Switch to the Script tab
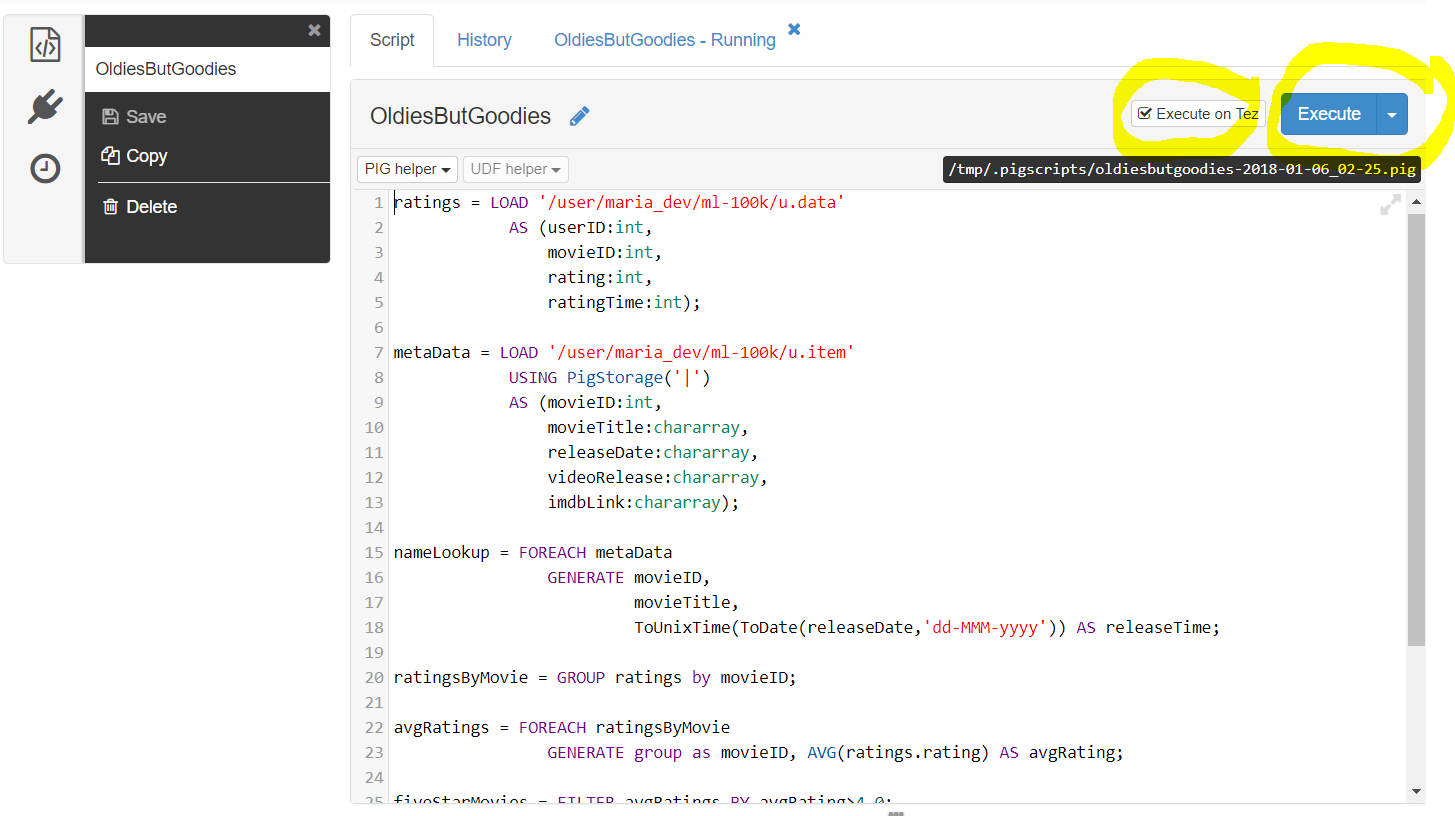1455x816 pixels. click(x=392, y=40)
